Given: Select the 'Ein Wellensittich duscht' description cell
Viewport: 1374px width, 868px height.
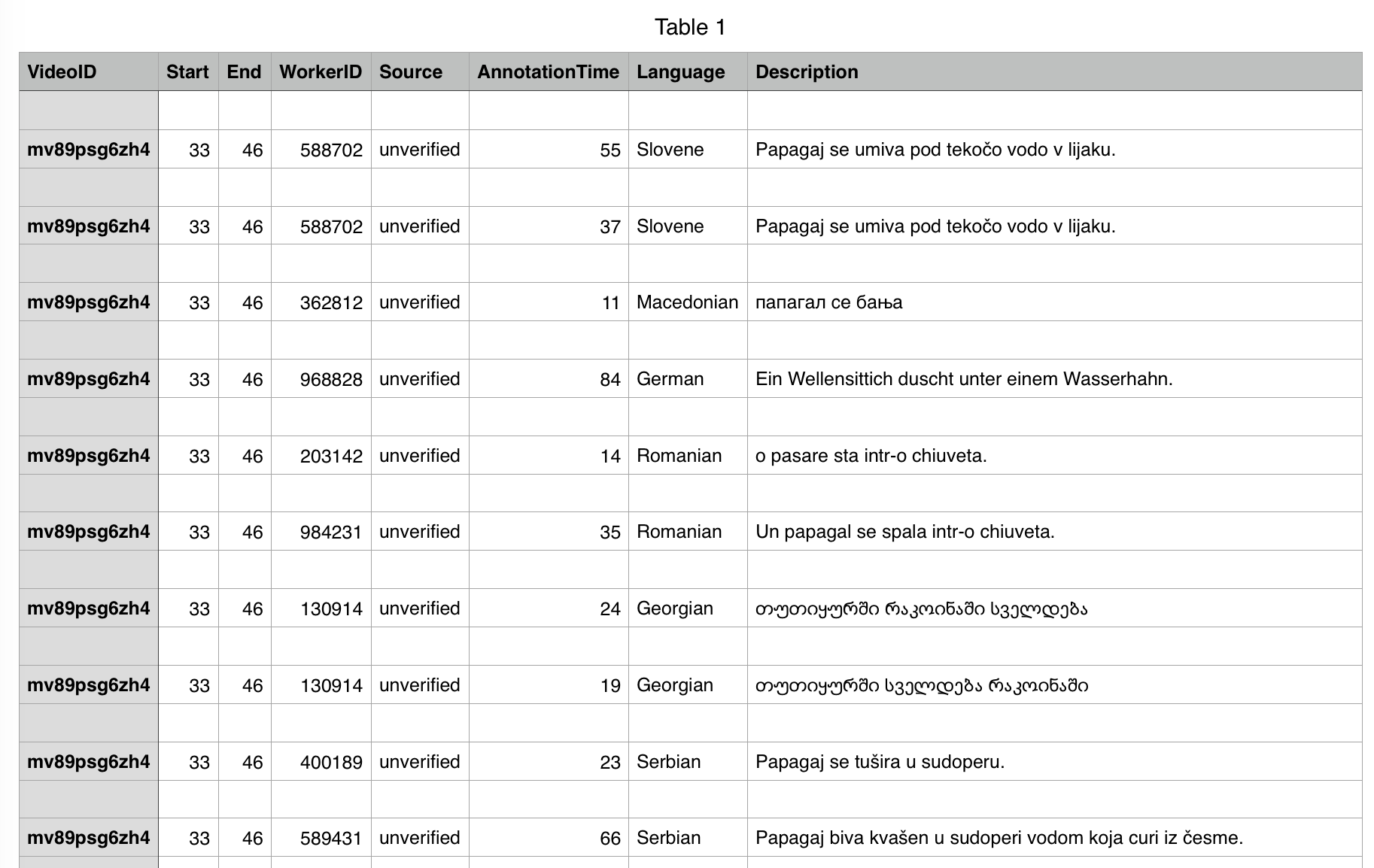Looking at the screenshot, I should (x=1054, y=378).
